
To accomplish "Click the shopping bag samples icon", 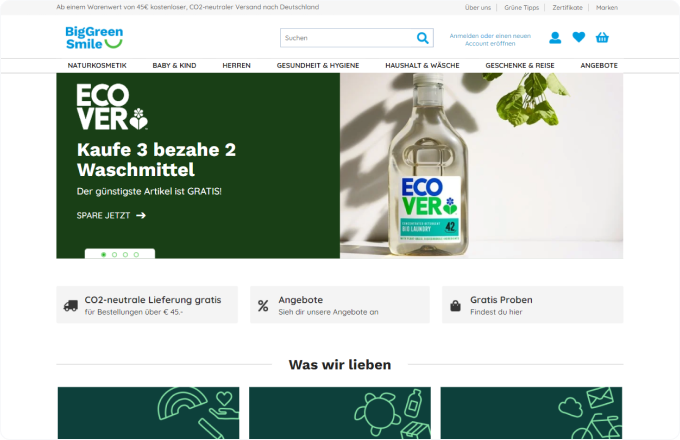I will click(455, 306).
